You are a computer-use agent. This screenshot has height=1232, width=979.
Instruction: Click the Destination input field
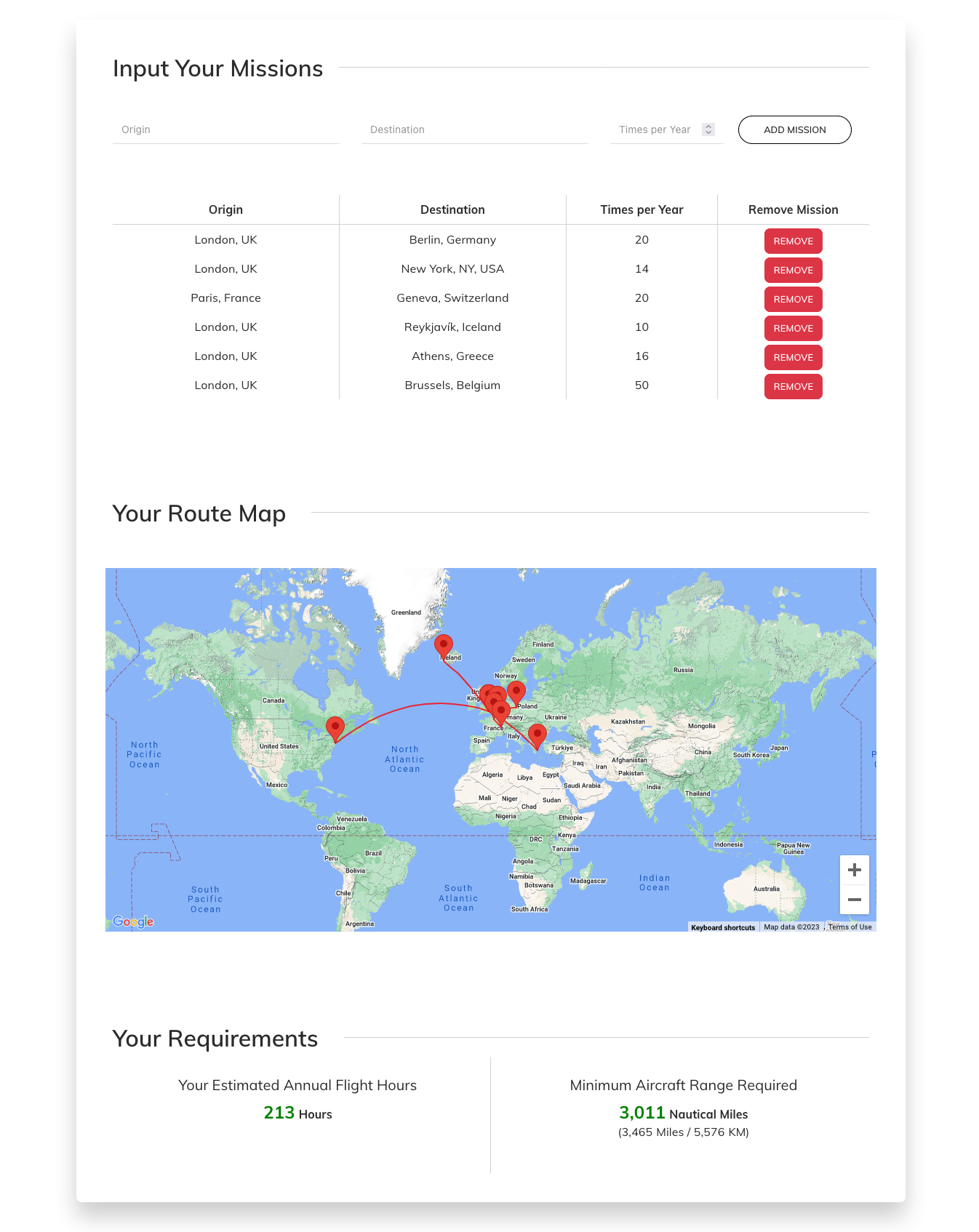tap(474, 129)
